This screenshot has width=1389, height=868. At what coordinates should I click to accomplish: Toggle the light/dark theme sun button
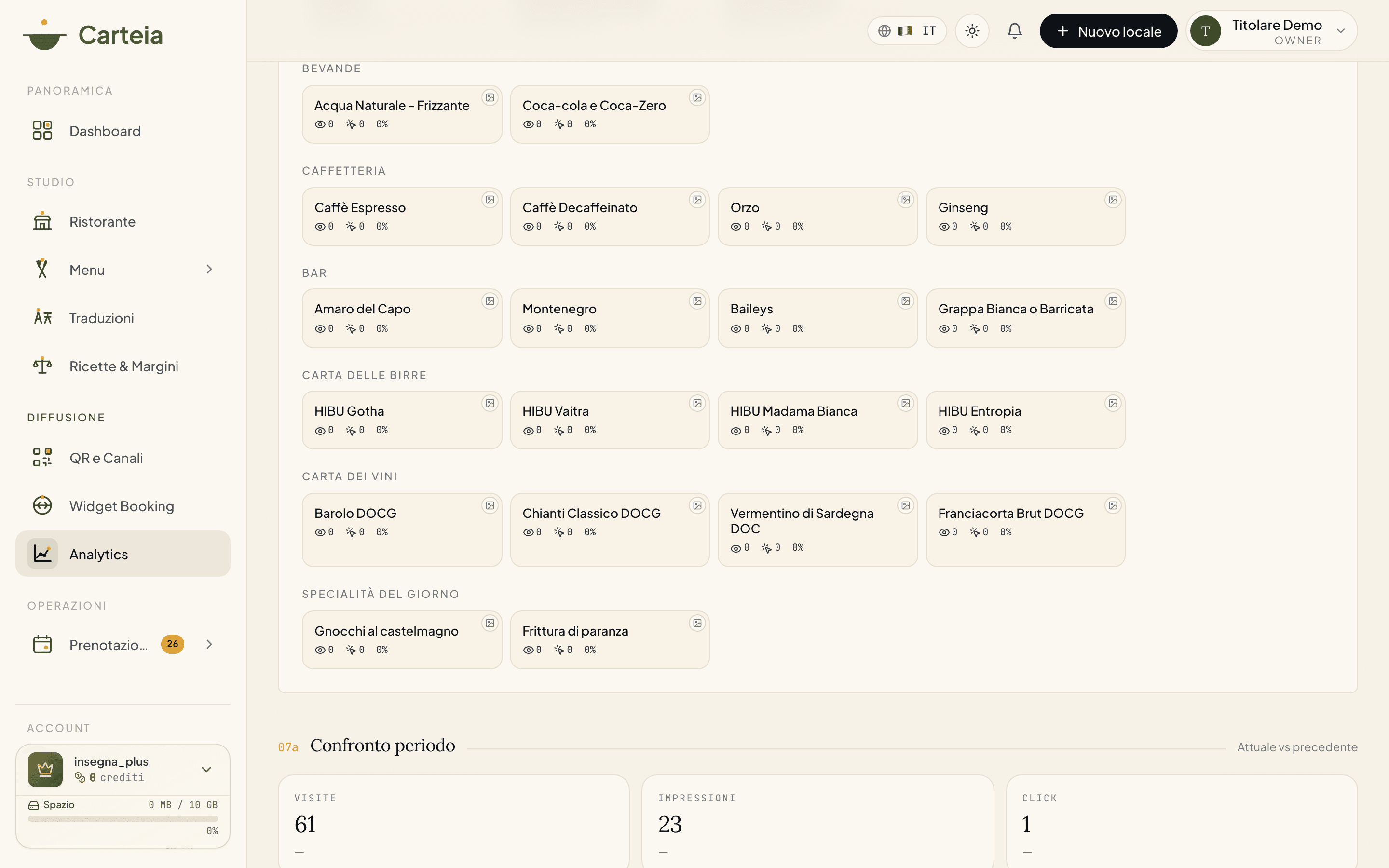click(972, 31)
